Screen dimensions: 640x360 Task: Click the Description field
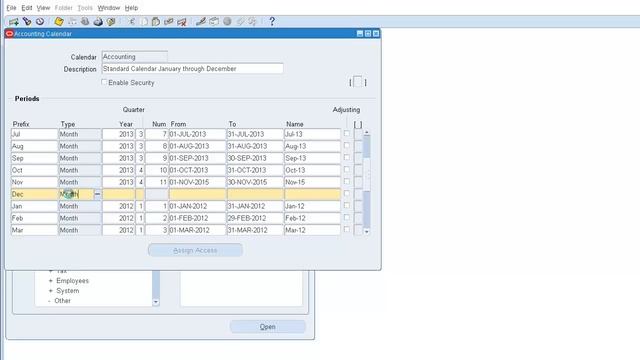[192, 69]
